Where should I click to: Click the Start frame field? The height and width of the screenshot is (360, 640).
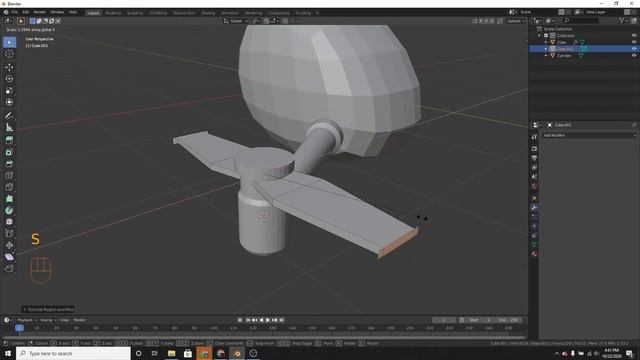[481, 320]
